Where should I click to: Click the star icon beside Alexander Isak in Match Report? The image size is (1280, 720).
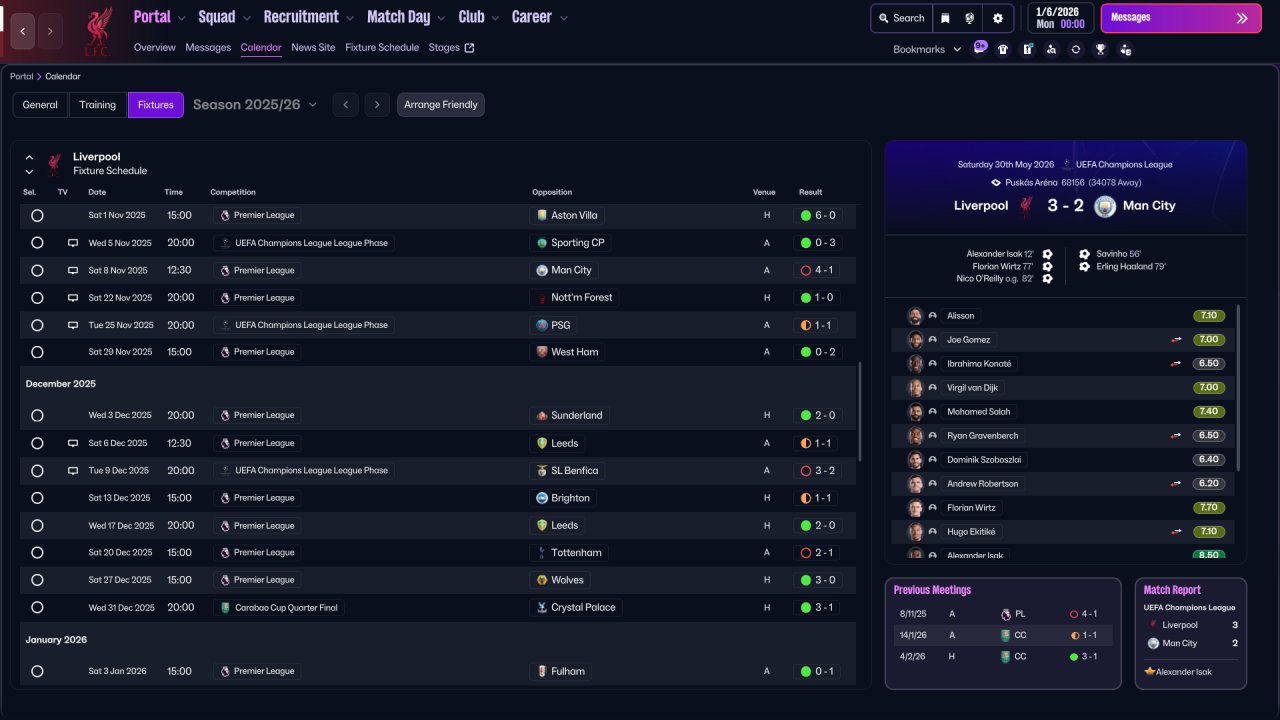(x=1150, y=672)
